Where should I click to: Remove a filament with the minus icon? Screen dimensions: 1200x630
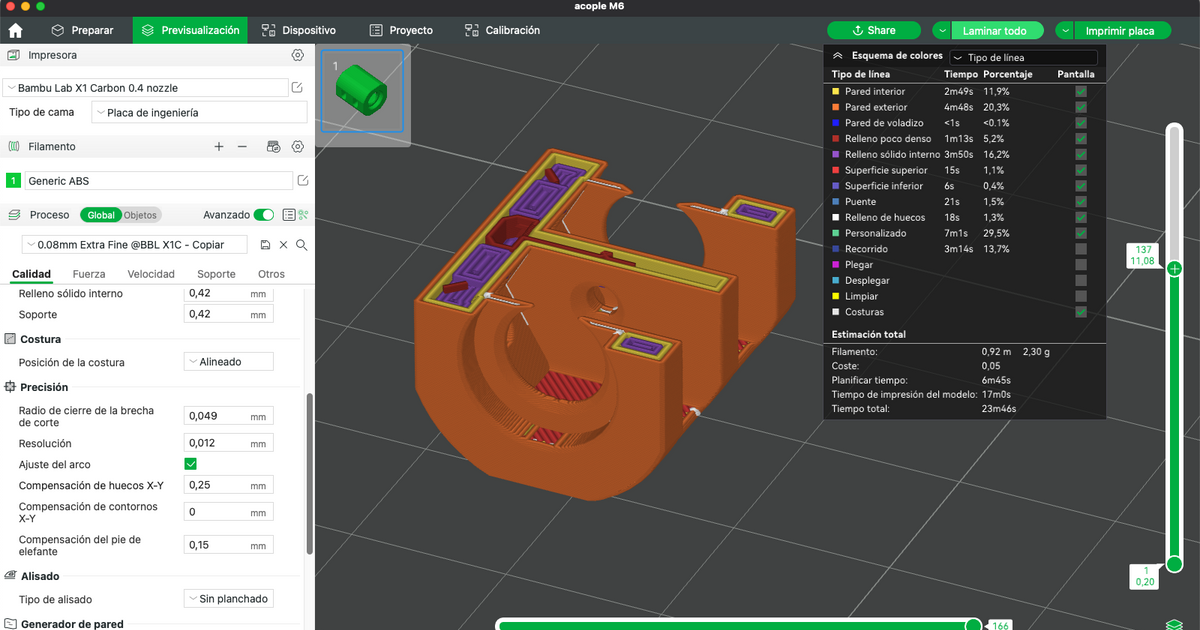242,147
